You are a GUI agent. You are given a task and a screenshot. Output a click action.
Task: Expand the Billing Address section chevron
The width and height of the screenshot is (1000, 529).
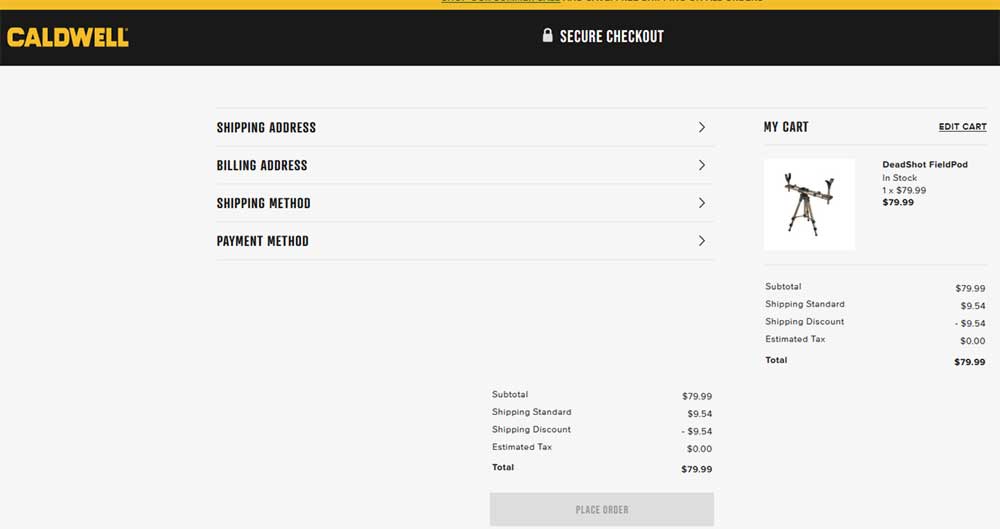(702, 165)
